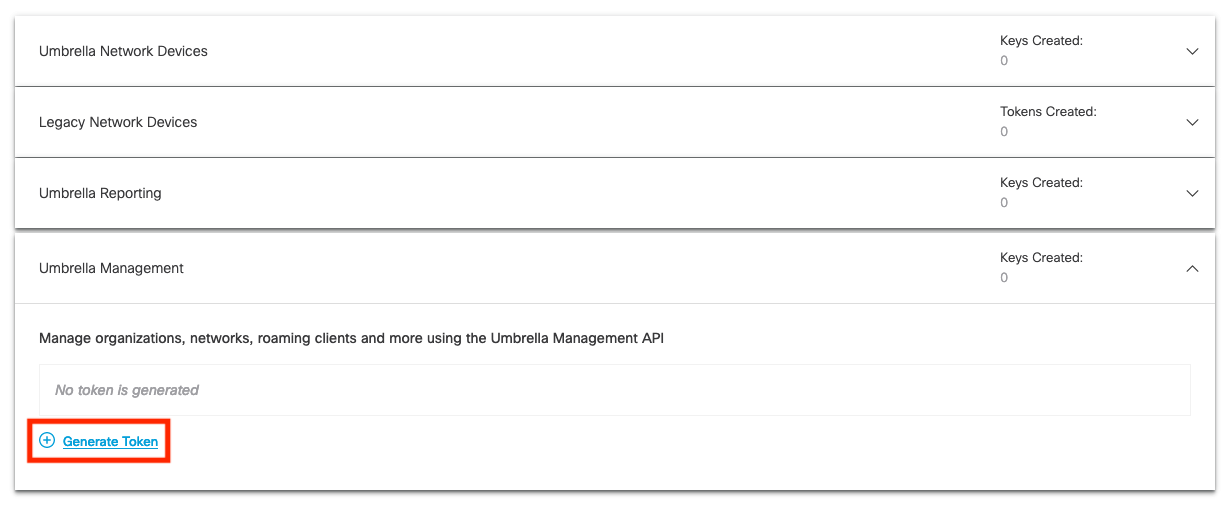Select the Umbrella Management title
This screenshot has width=1231, height=508.
tap(111, 268)
